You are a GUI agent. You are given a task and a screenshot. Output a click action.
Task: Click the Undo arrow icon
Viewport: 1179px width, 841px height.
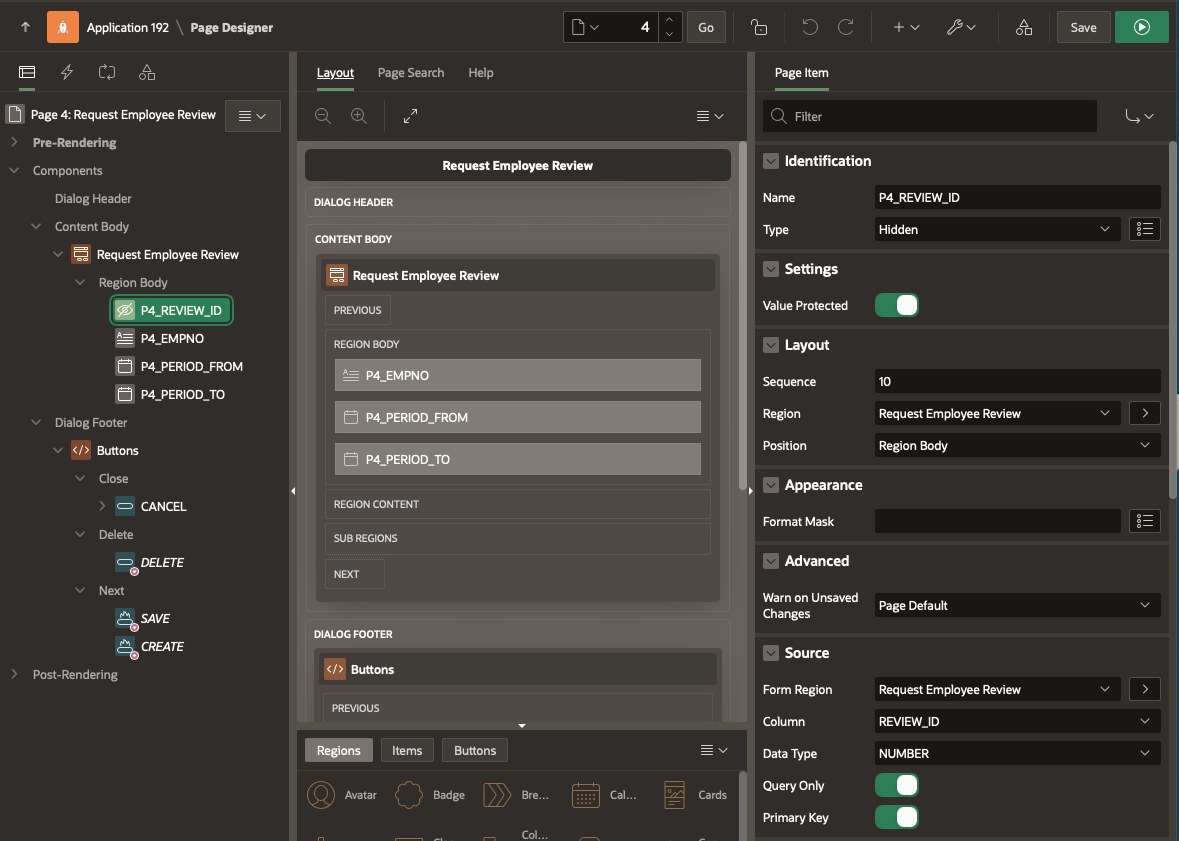pos(810,27)
